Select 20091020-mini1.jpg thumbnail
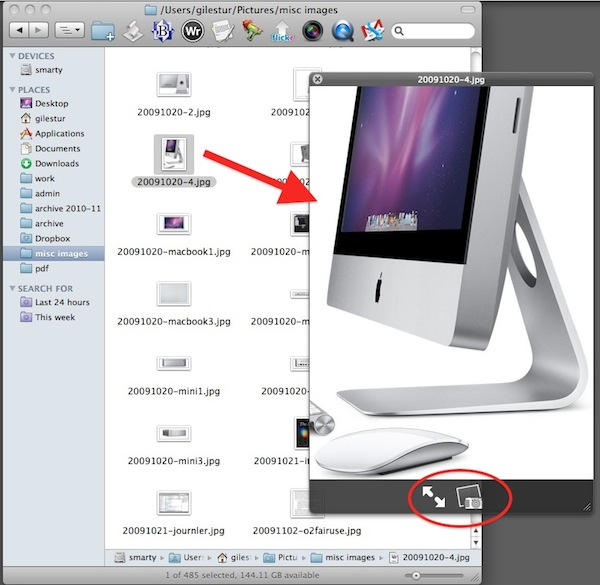600x585 pixels. click(174, 363)
